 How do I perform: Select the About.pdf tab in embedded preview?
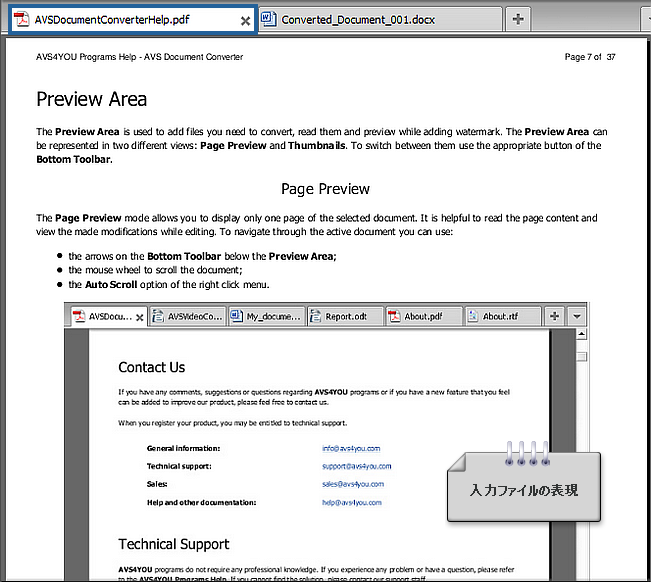[424, 317]
